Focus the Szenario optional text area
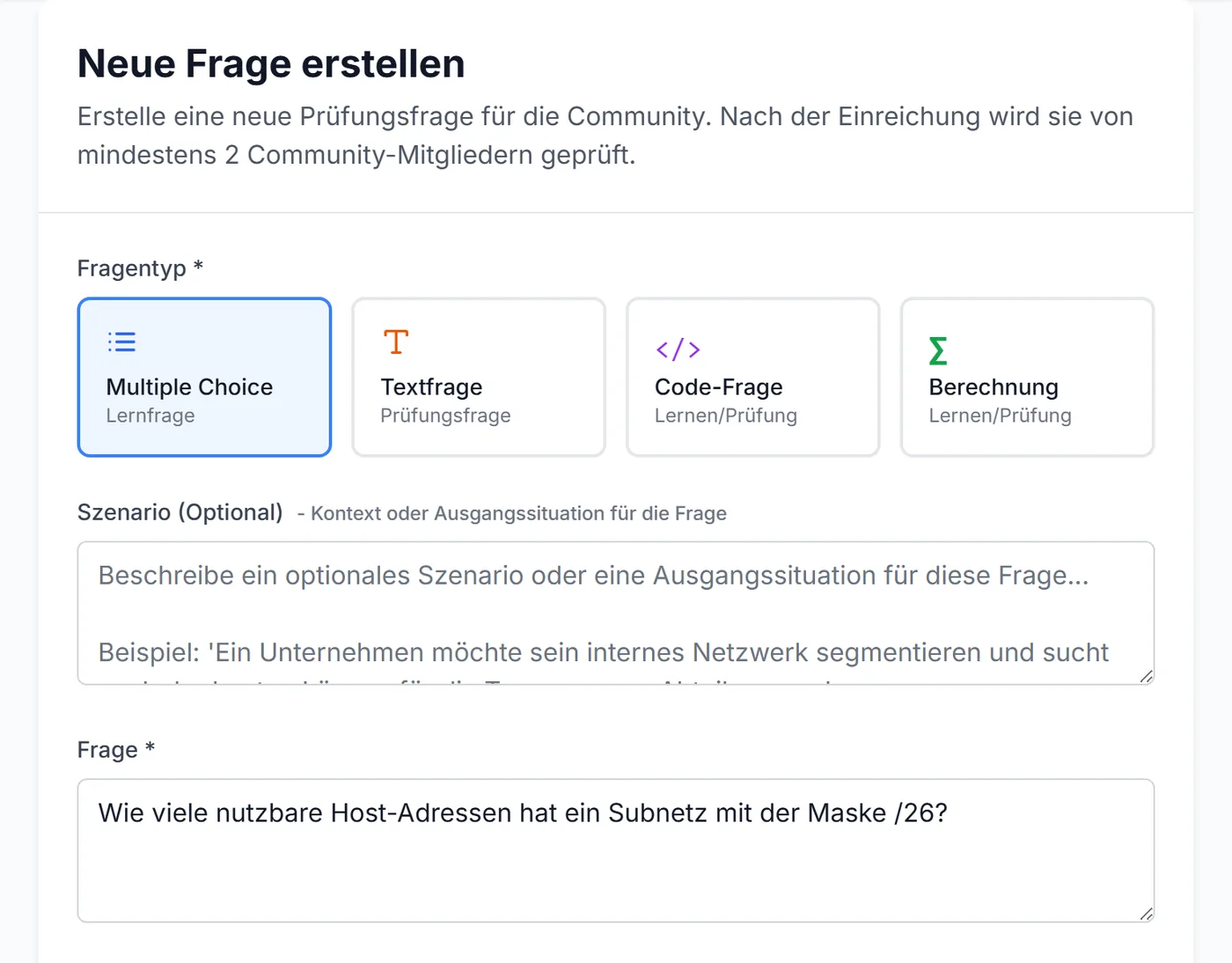Image resolution: width=1232 pixels, height=963 pixels. tap(616, 613)
